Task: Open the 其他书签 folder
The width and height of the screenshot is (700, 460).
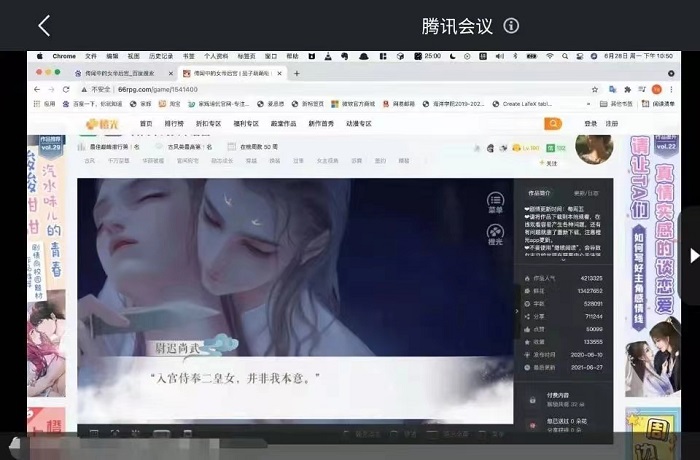Action: tap(617, 104)
